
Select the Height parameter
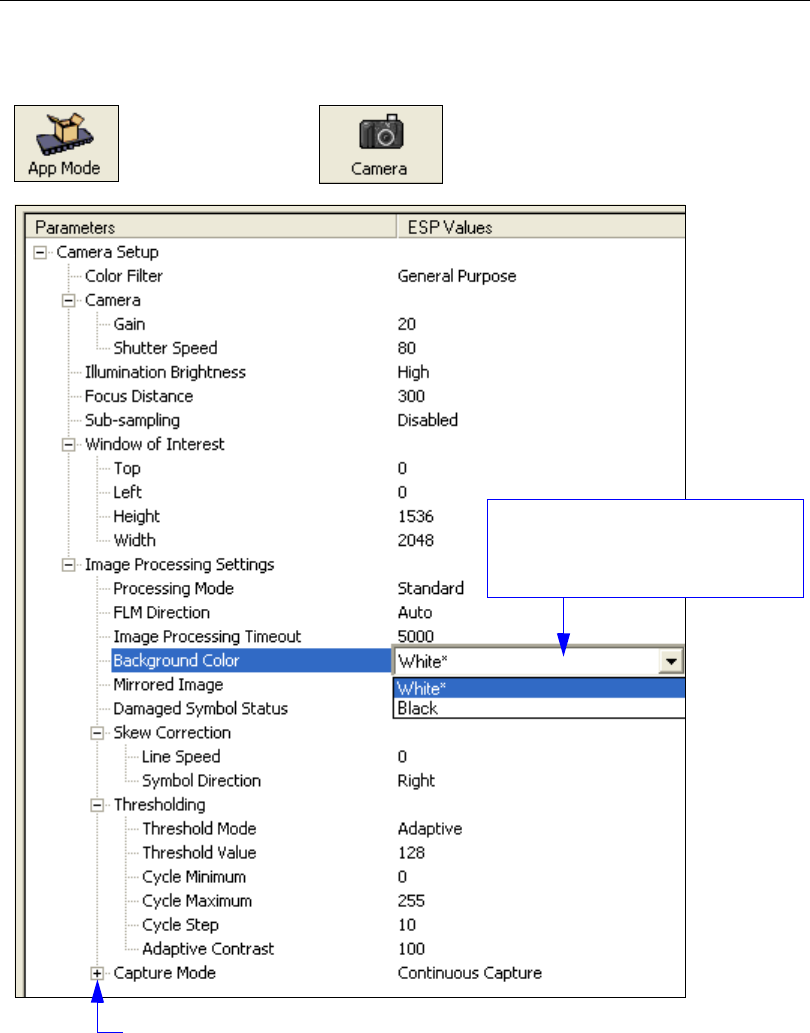137,516
